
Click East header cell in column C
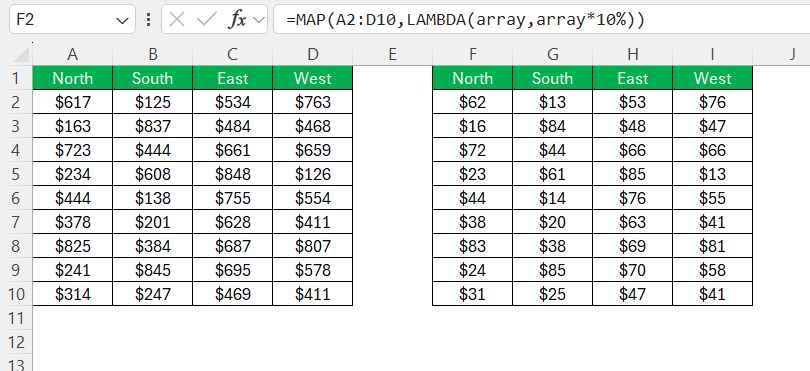point(232,78)
